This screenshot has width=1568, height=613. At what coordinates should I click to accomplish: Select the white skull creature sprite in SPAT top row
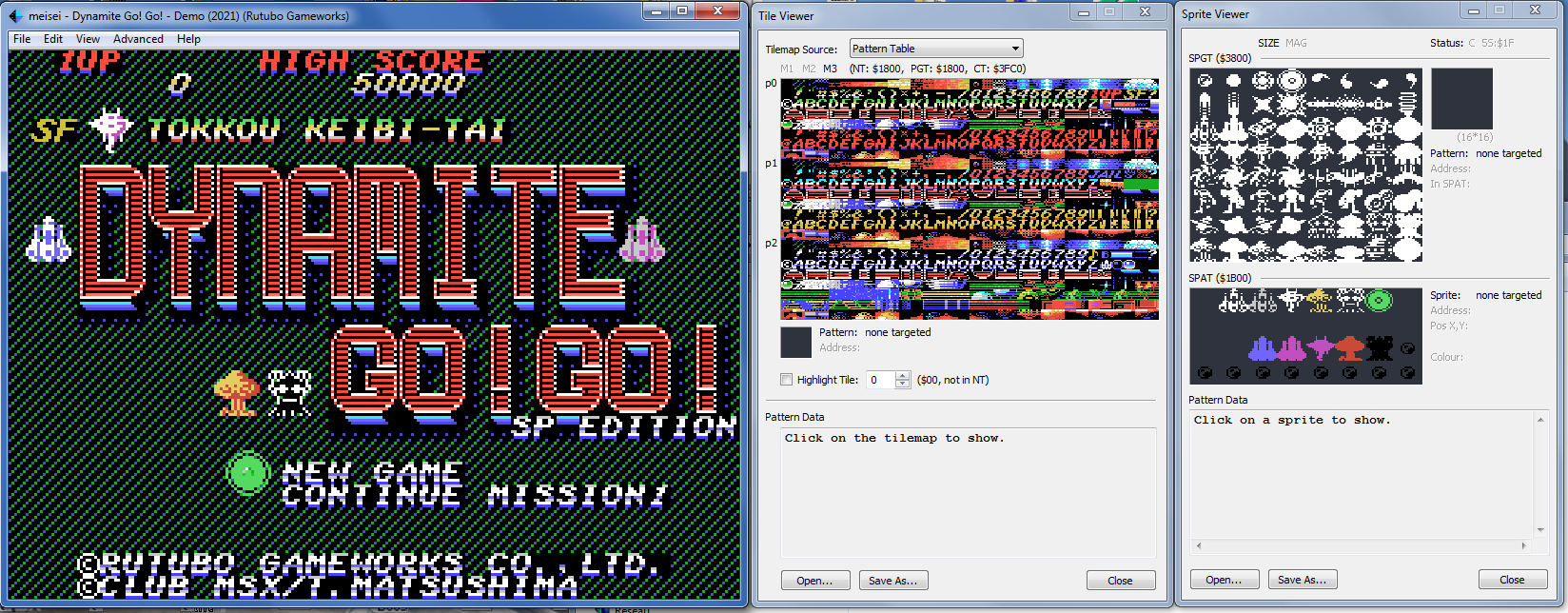[1351, 301]
